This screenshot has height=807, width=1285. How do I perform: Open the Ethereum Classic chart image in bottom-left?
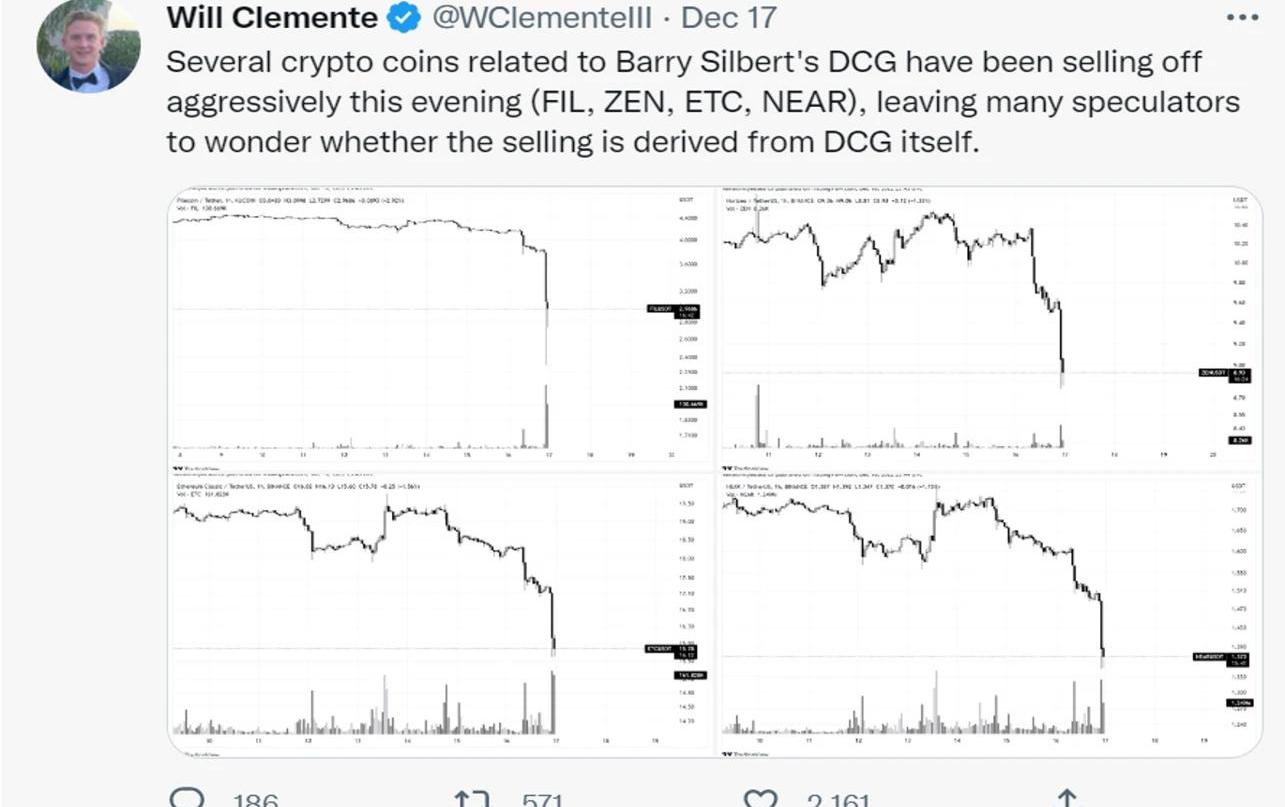point(440,614)
